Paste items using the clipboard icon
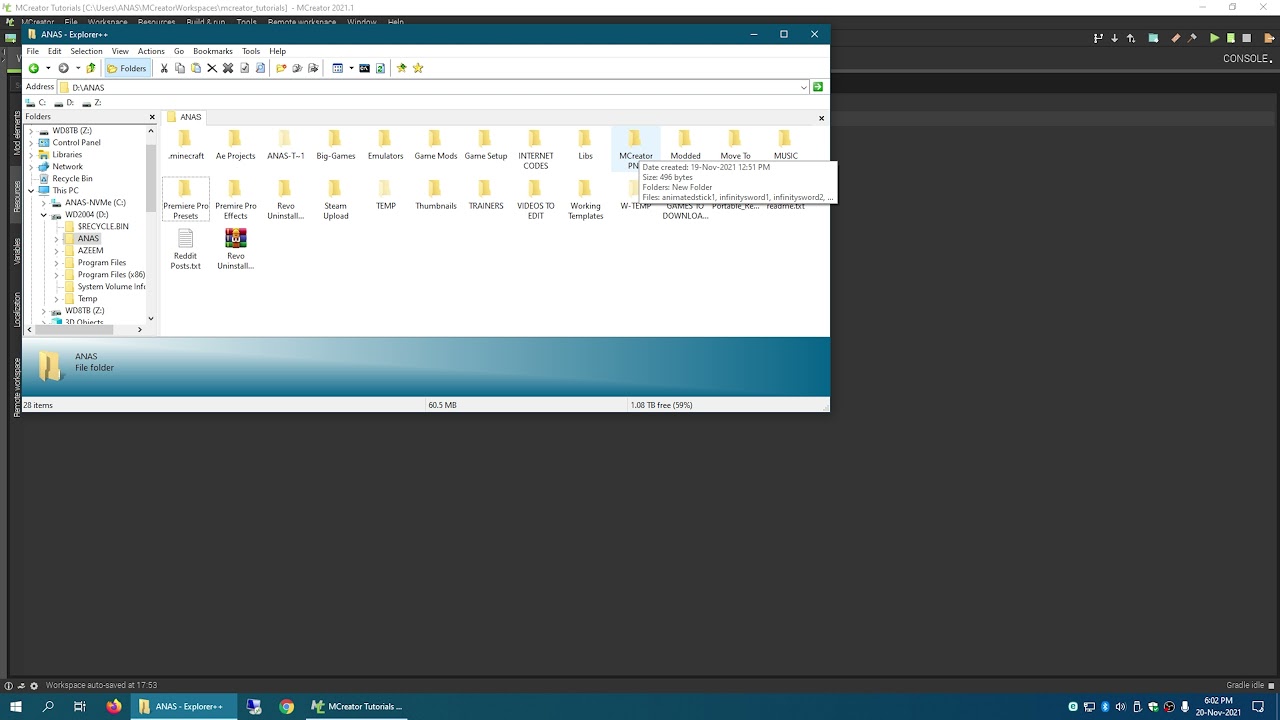Image resolution: width=1280 pixels, height=720 pixels. tap(196, 68)
